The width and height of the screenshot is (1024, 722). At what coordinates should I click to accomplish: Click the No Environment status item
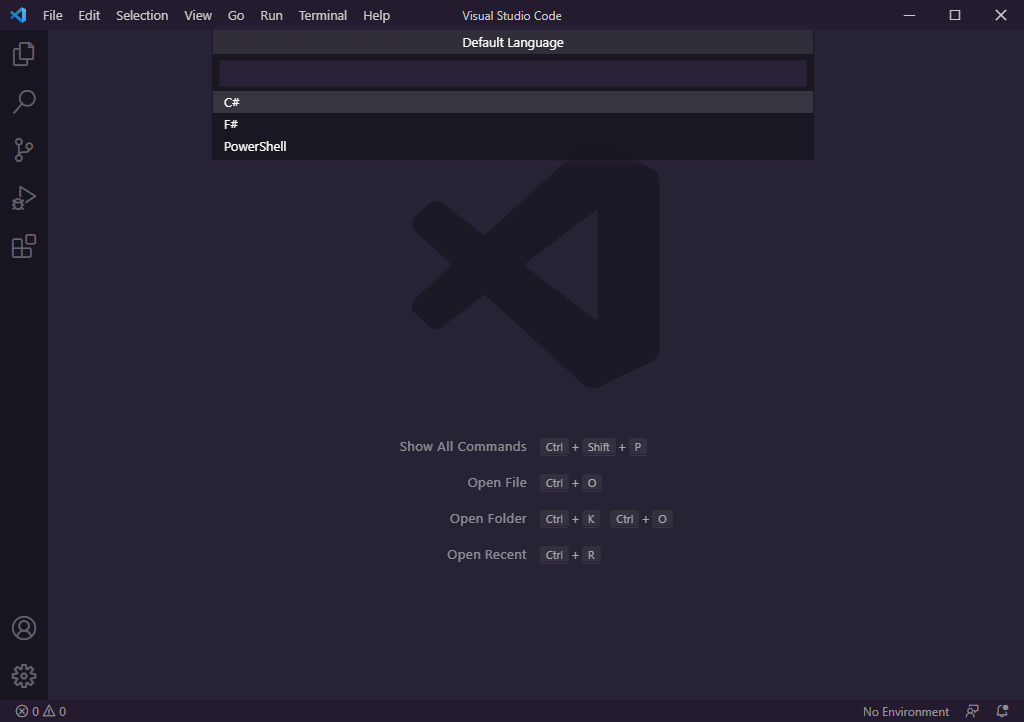905,711
